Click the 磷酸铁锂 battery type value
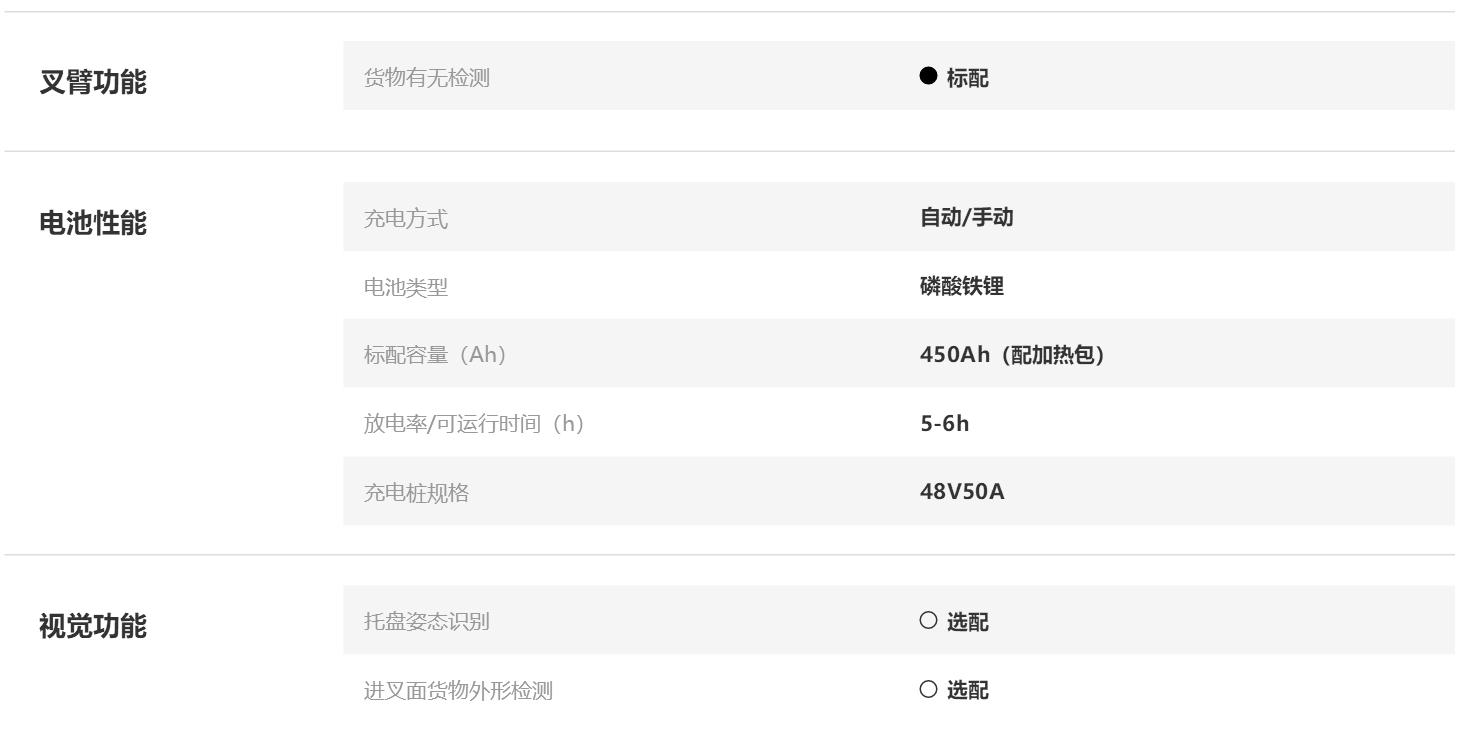 tap(961, 286)
